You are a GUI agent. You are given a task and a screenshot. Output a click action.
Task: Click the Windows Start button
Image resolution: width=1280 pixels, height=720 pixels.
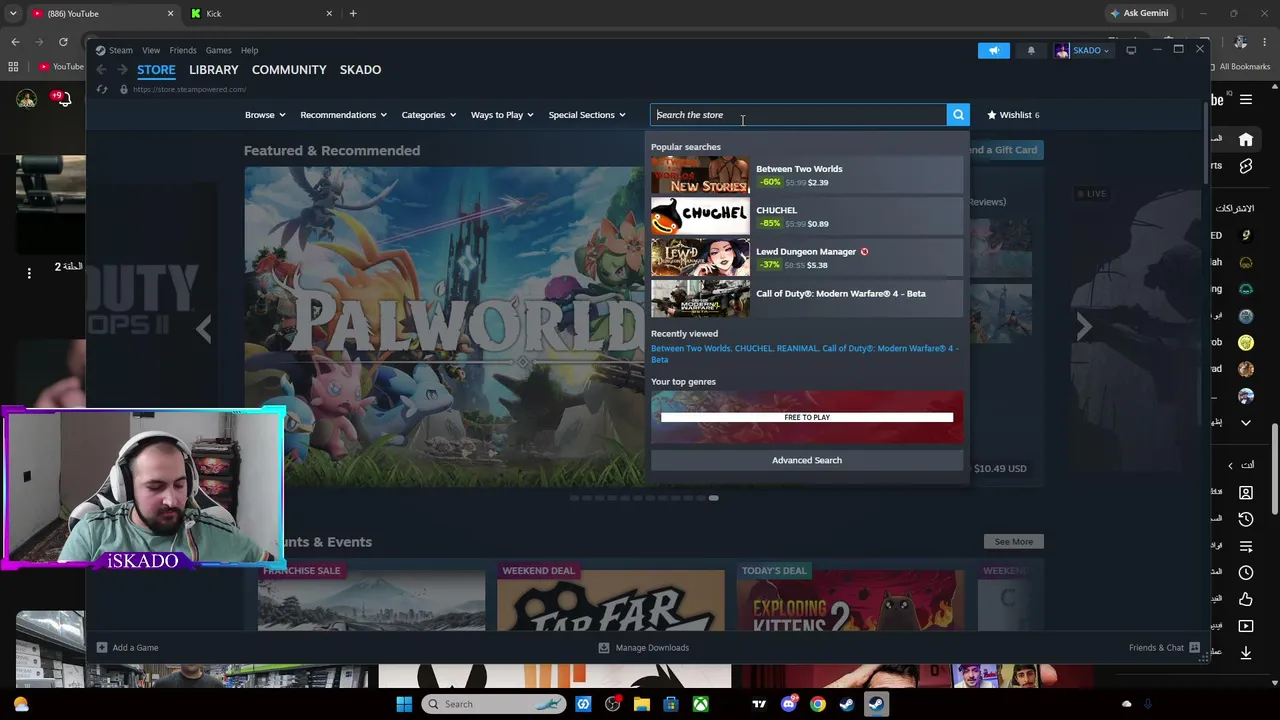pyautogui.click(x=404, y=704)
